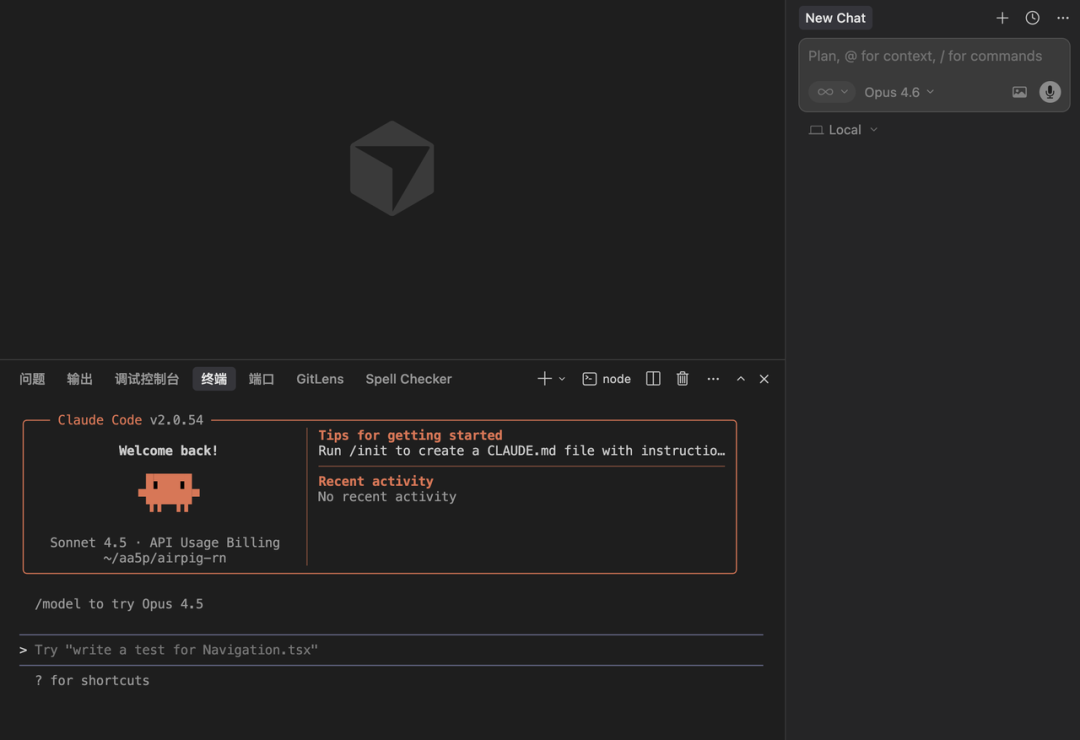
Task: Focus the chat prompt input field
Action: 925,56
